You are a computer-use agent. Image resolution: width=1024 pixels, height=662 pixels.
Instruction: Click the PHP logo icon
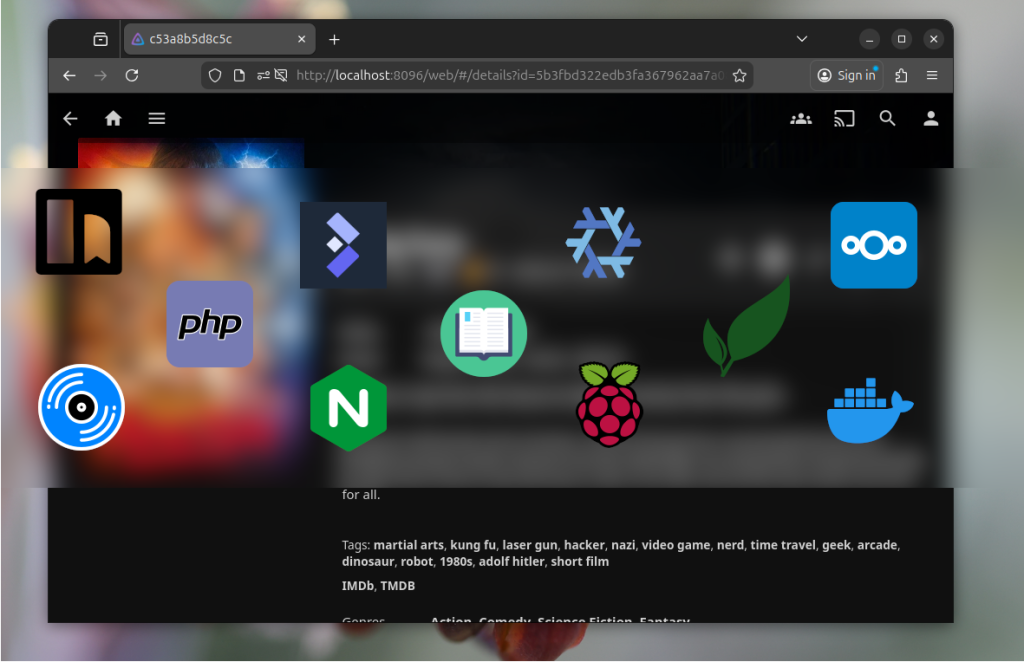click(209, 324)
